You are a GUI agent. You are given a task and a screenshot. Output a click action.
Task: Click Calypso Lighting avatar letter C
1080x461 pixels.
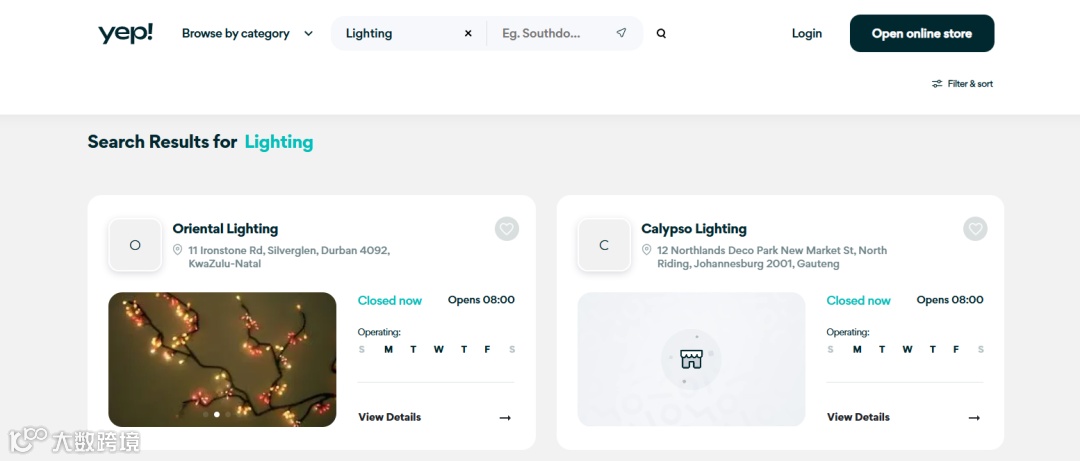point(604,245)
